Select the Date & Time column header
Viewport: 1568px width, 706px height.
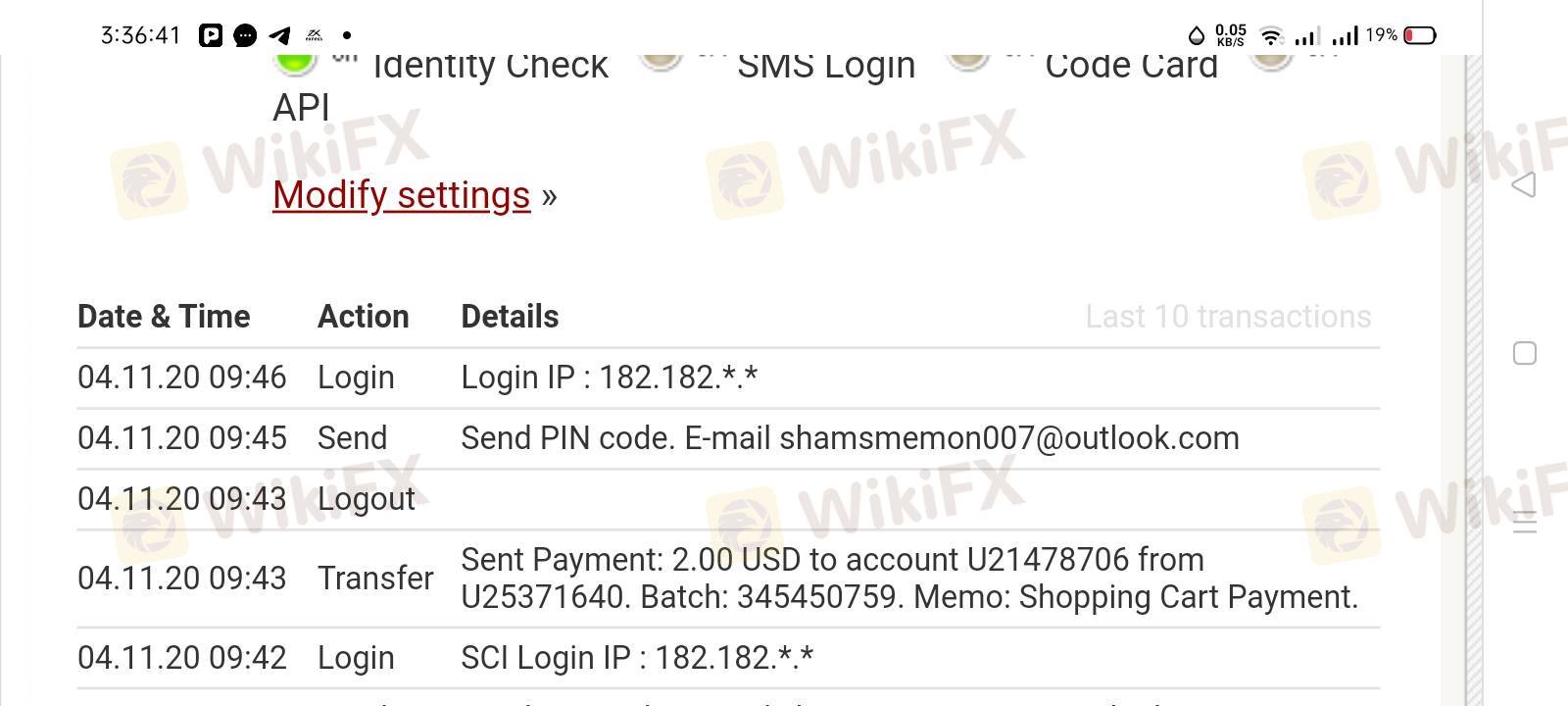(x=164, y=317)
